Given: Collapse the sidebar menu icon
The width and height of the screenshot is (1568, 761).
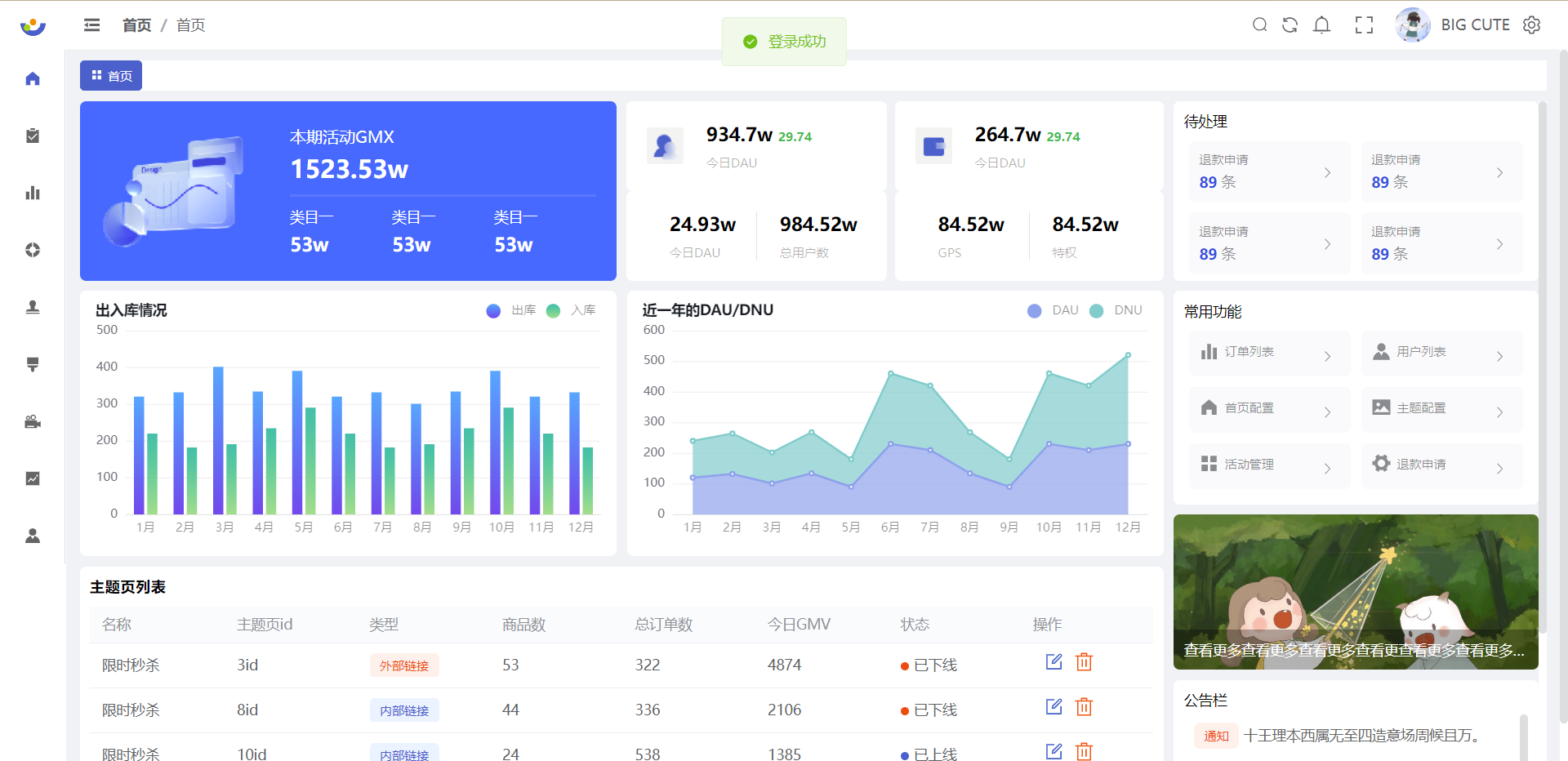Looking at the screenshot, I should pyautogui.click(x=91, y=25).
